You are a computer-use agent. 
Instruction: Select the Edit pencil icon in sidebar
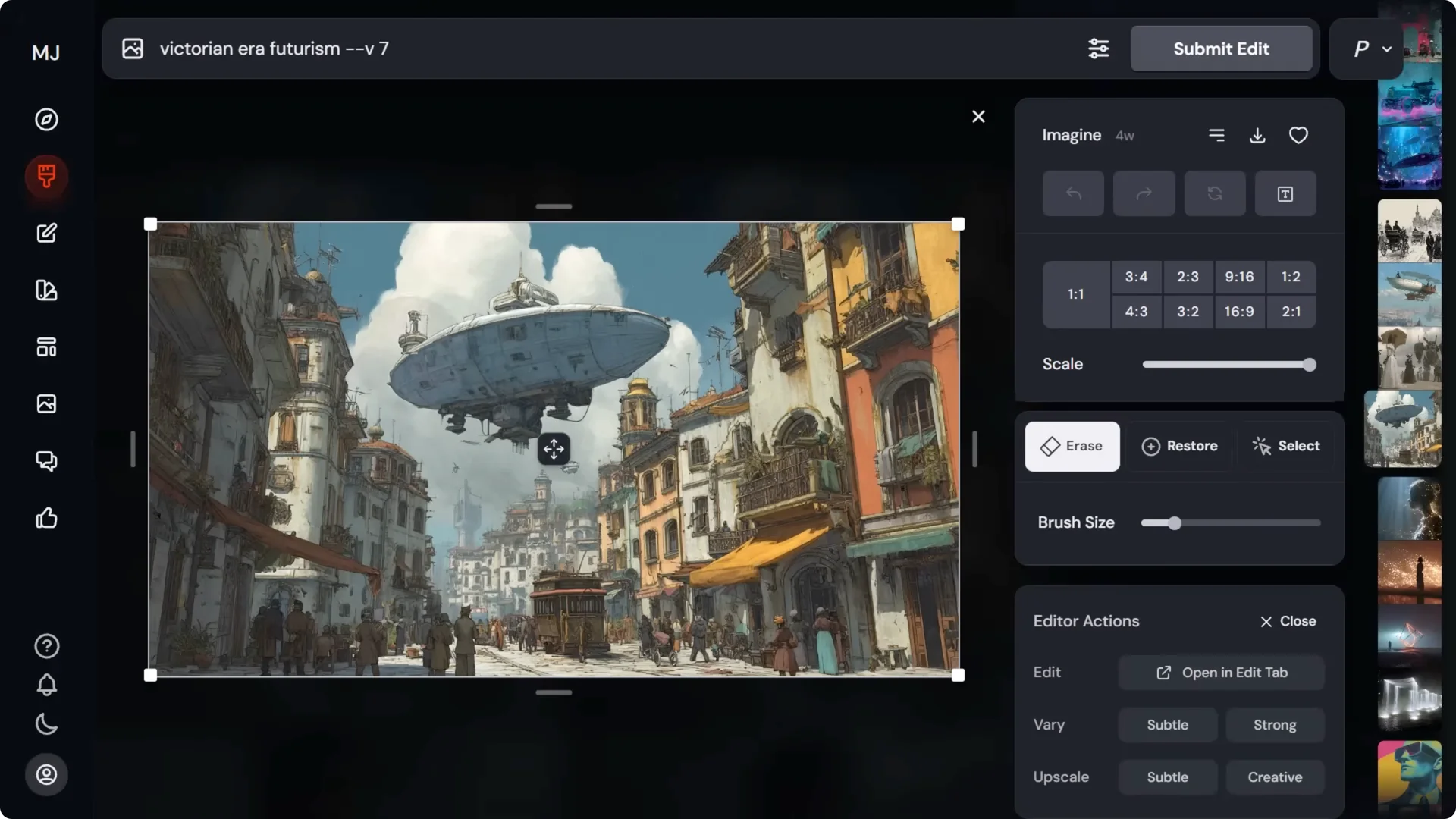point(46,233)
